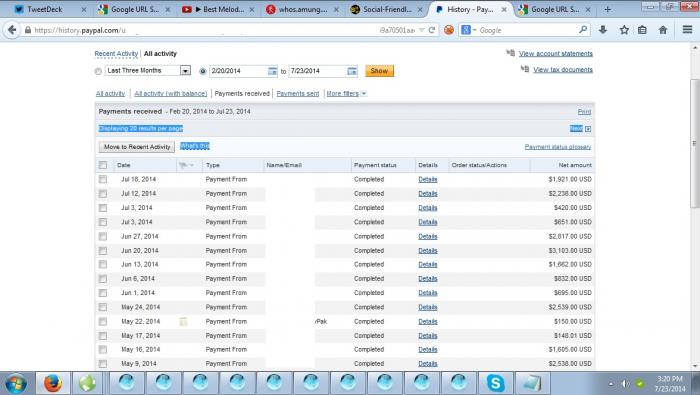700x395 pixels.
Task: Tick the Jun 20, 2014 payment checkbox
Action: (x=103, y=251)
